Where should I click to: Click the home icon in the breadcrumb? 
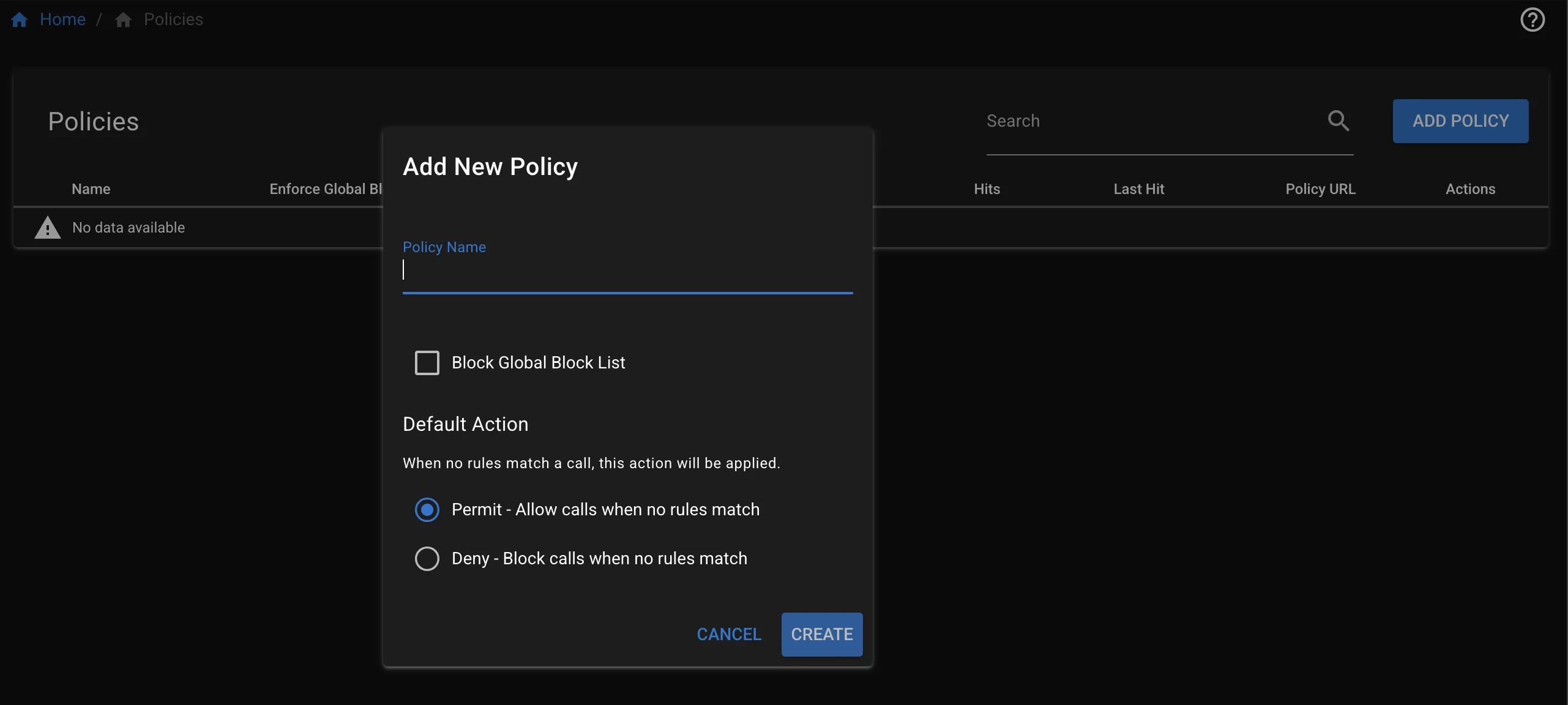tap(19, 19)
